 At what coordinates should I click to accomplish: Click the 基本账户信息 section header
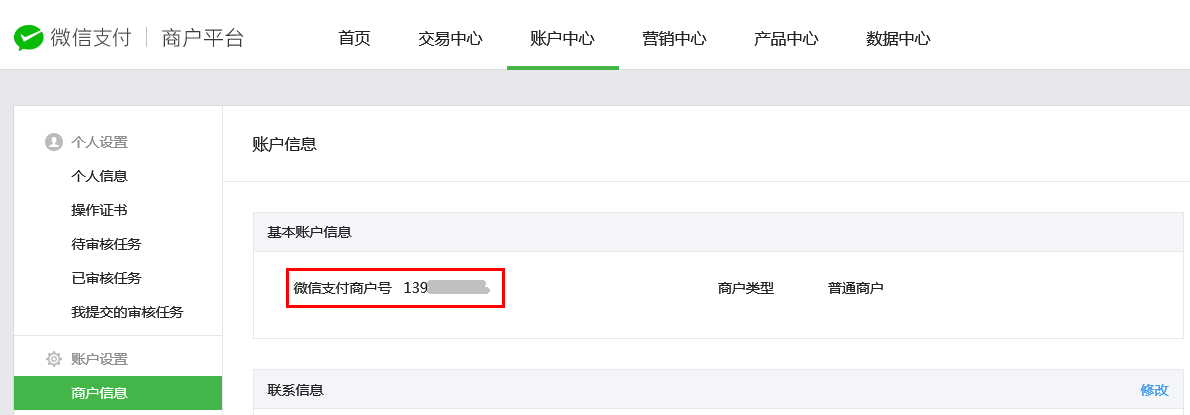[310, 232]
